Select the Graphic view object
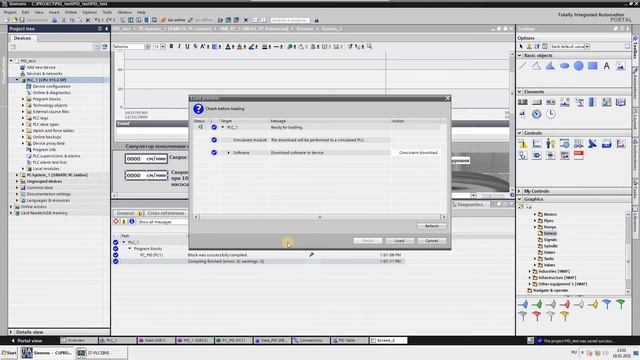The image size is (640, 360). point(620,66)
